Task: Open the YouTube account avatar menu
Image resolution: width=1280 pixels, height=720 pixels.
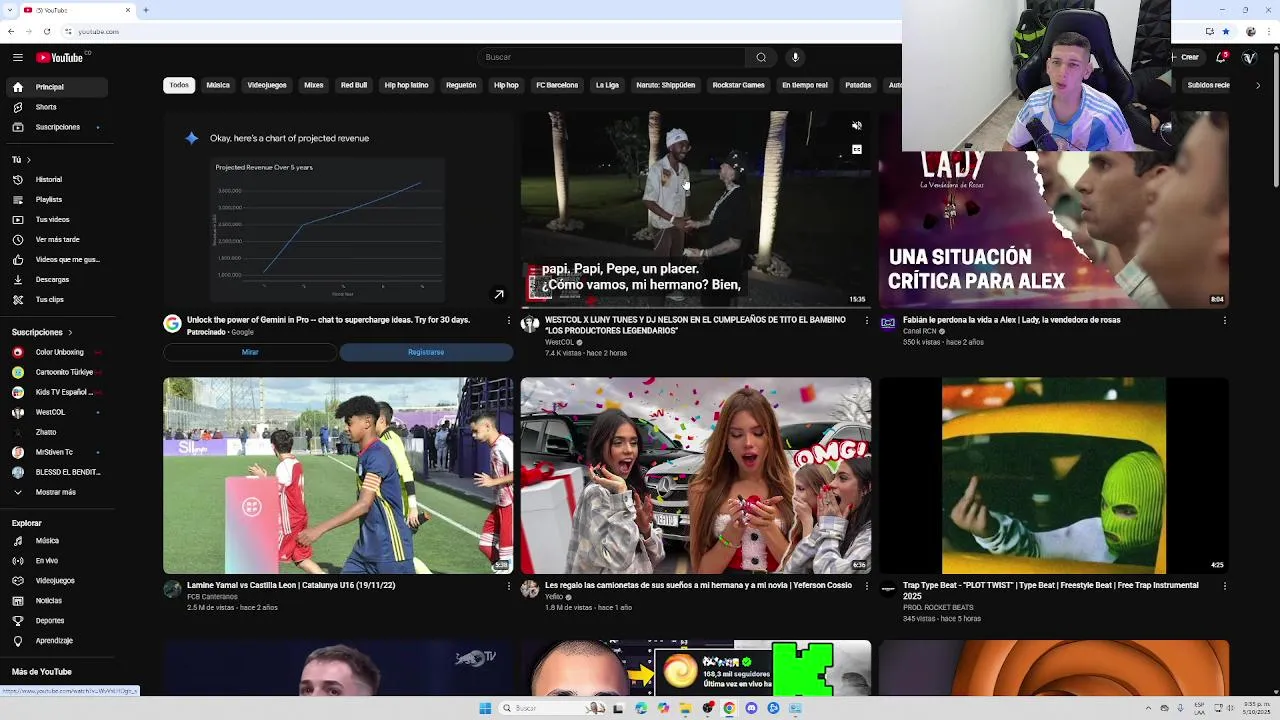Action: point(1249,57)
